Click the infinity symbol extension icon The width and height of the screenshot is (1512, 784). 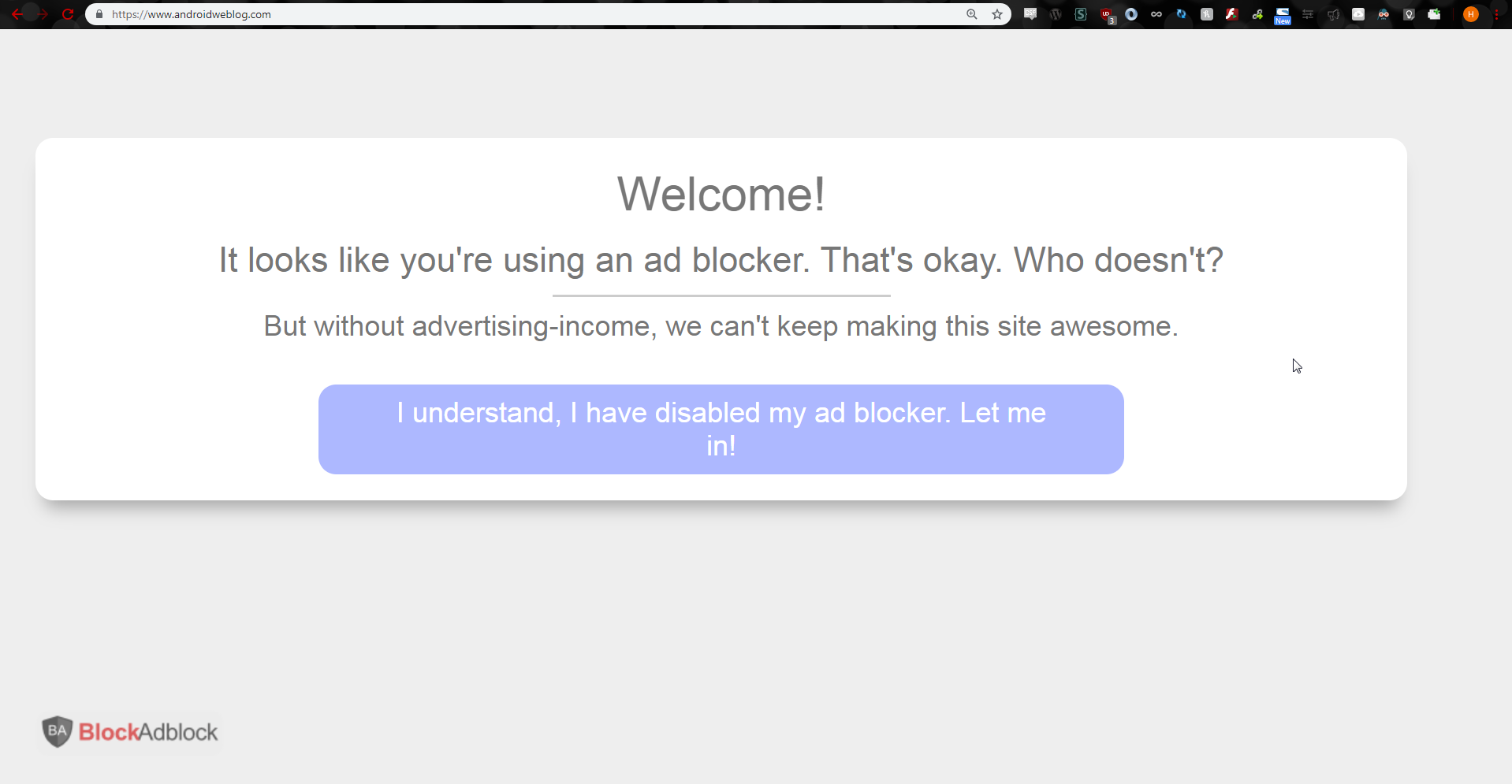point(1156,14)
